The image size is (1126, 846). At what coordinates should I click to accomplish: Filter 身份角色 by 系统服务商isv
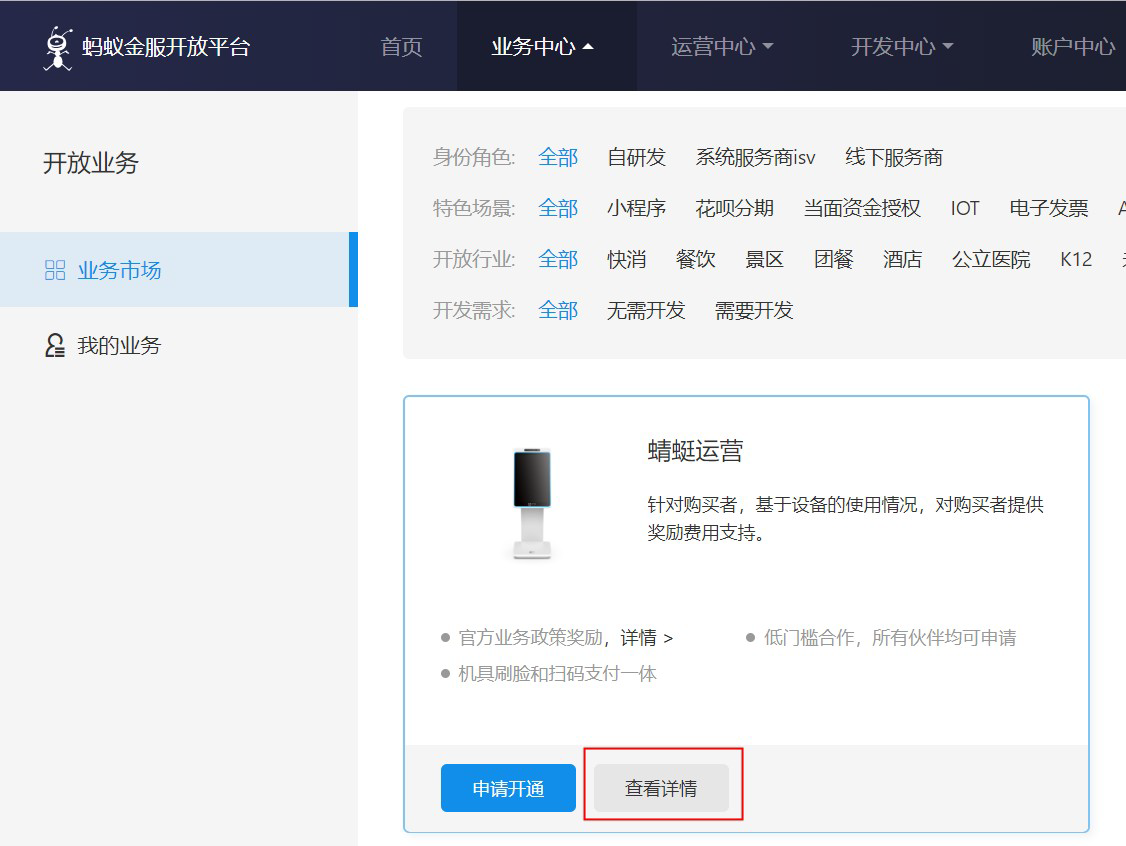tap(755, 157)
